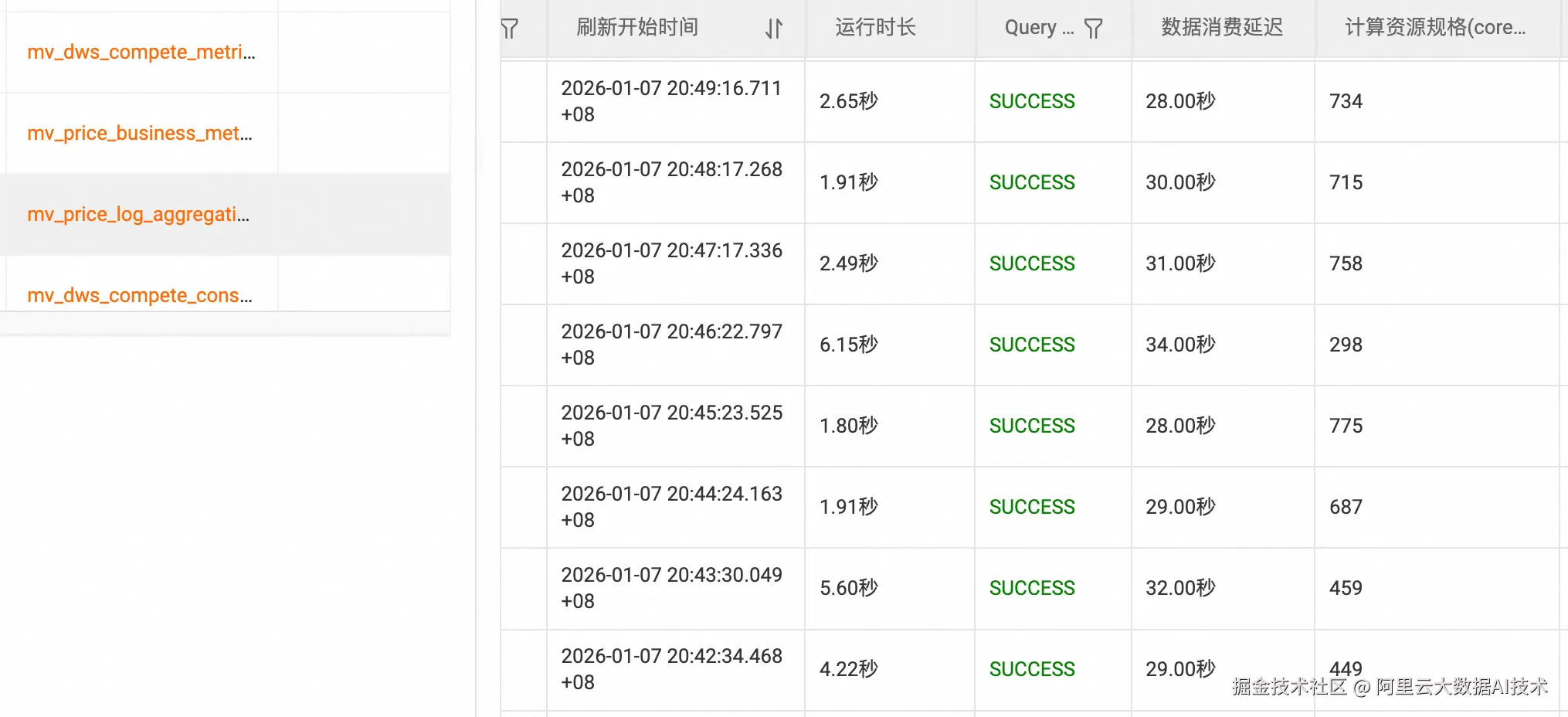Click the 数据消费延迟 column header
Viewport: 1568px width, 717px height.
click(1222, 28)
